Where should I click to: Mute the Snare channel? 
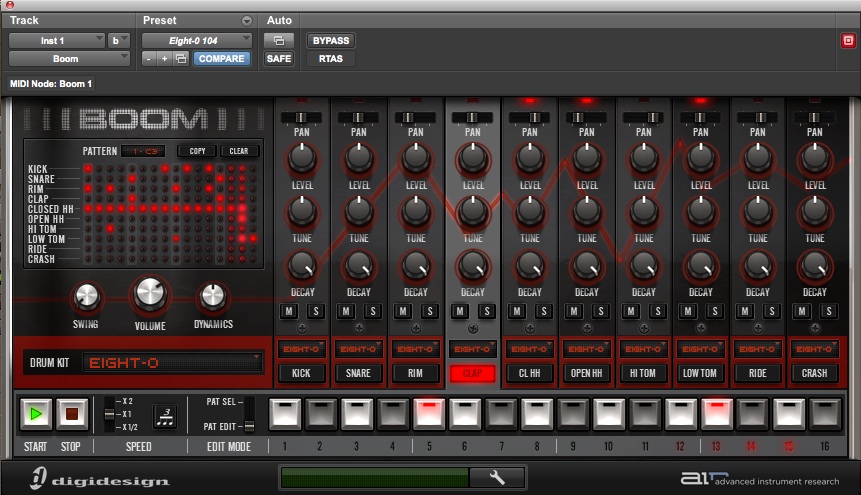pos(346,312)
